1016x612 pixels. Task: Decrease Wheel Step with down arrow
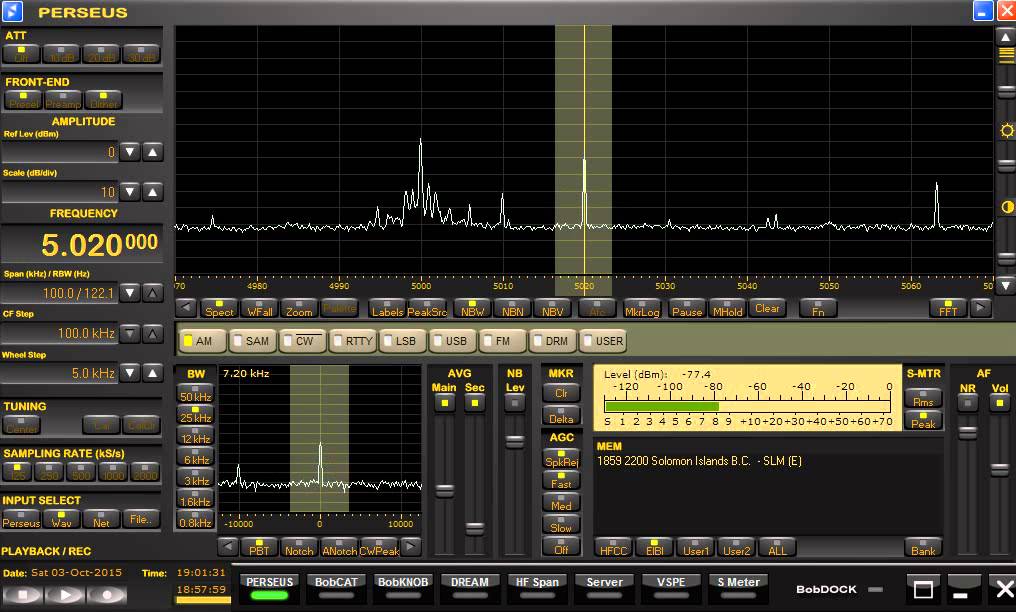click(x=130, y=373)
